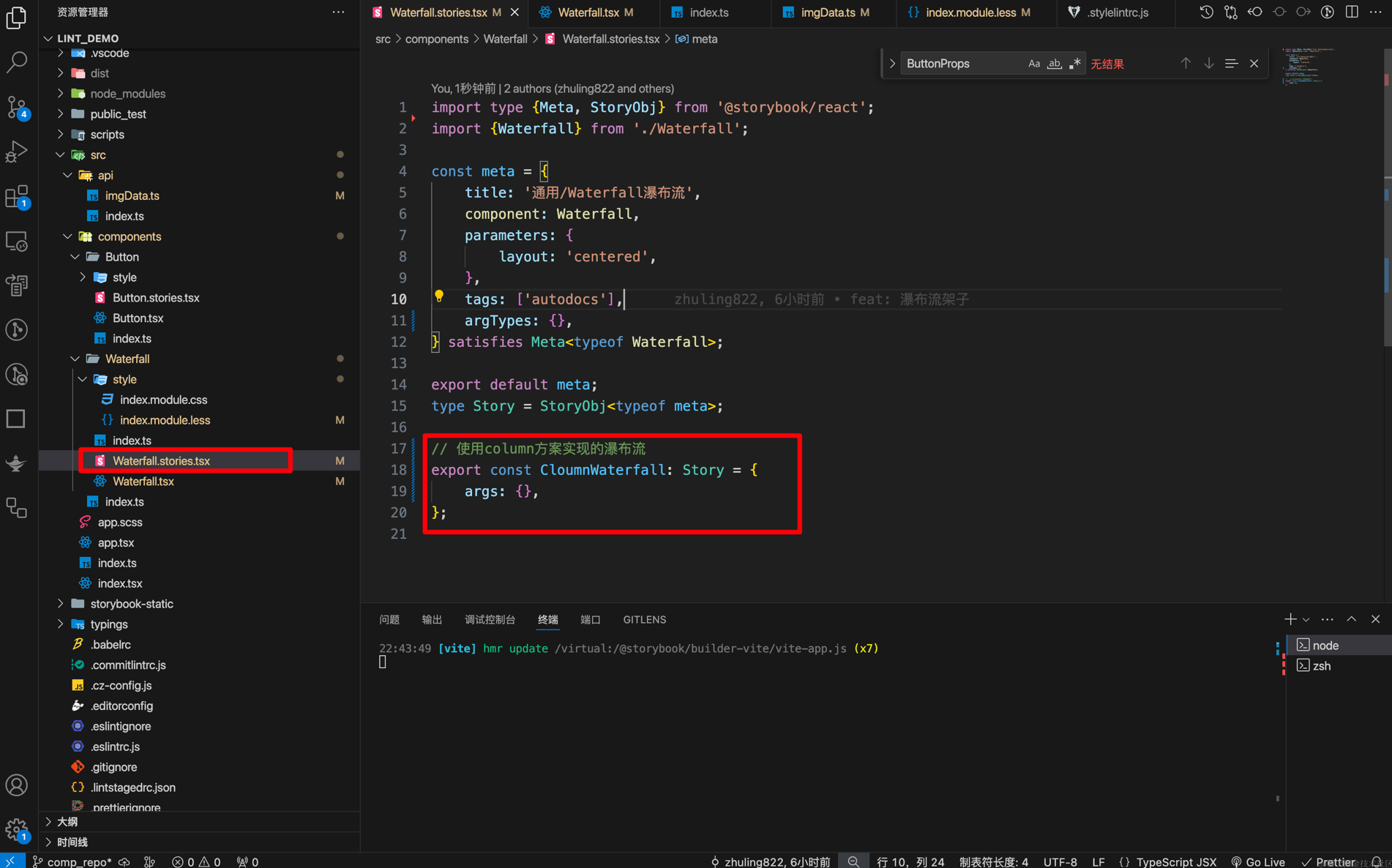This screenshot has width=1392, height=868.
Task: Open Accounts menu in activity bar
Action: click(16, 785)
